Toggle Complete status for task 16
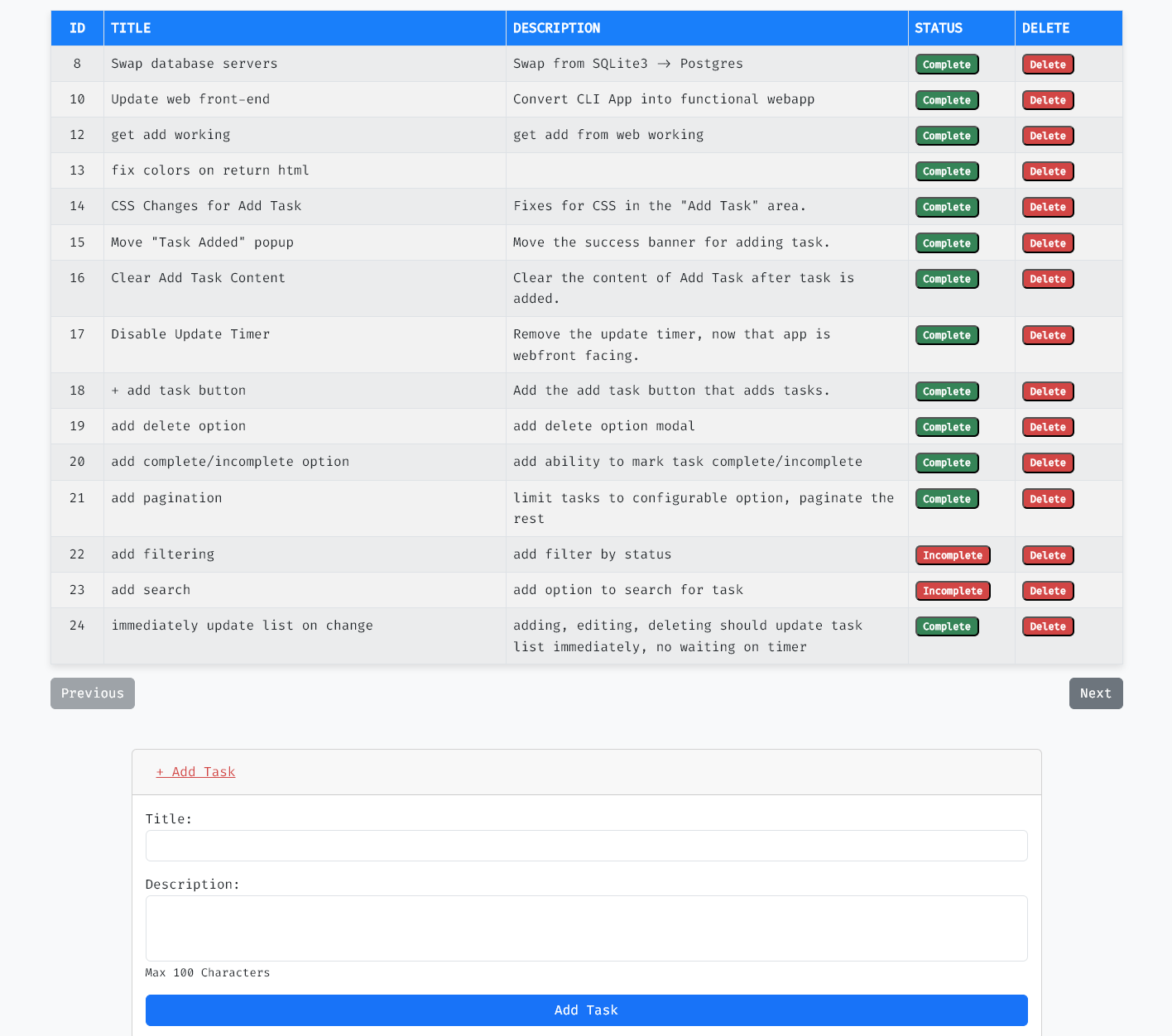This screenshot has width=1172, height=1036. [947, 279]
